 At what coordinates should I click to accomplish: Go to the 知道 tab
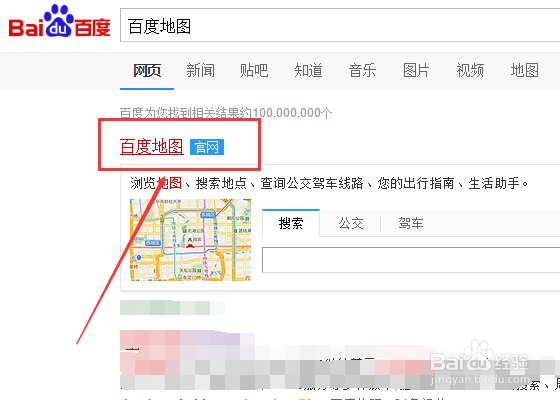pyautogui.click(x=308, y=70)
